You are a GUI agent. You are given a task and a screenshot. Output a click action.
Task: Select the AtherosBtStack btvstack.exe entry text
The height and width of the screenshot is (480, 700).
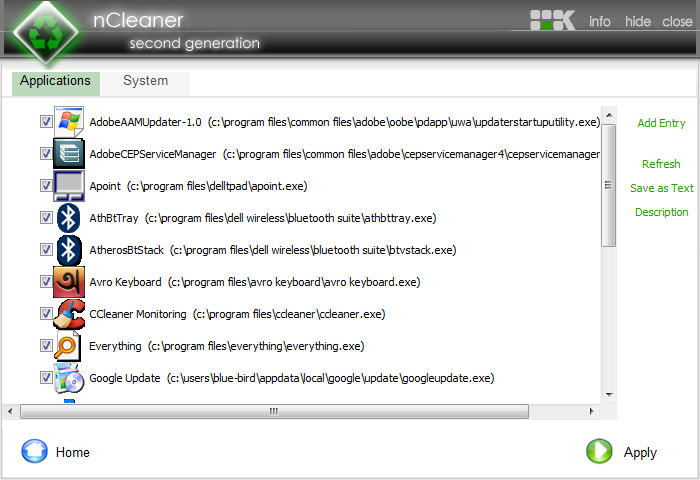point(272,250)
